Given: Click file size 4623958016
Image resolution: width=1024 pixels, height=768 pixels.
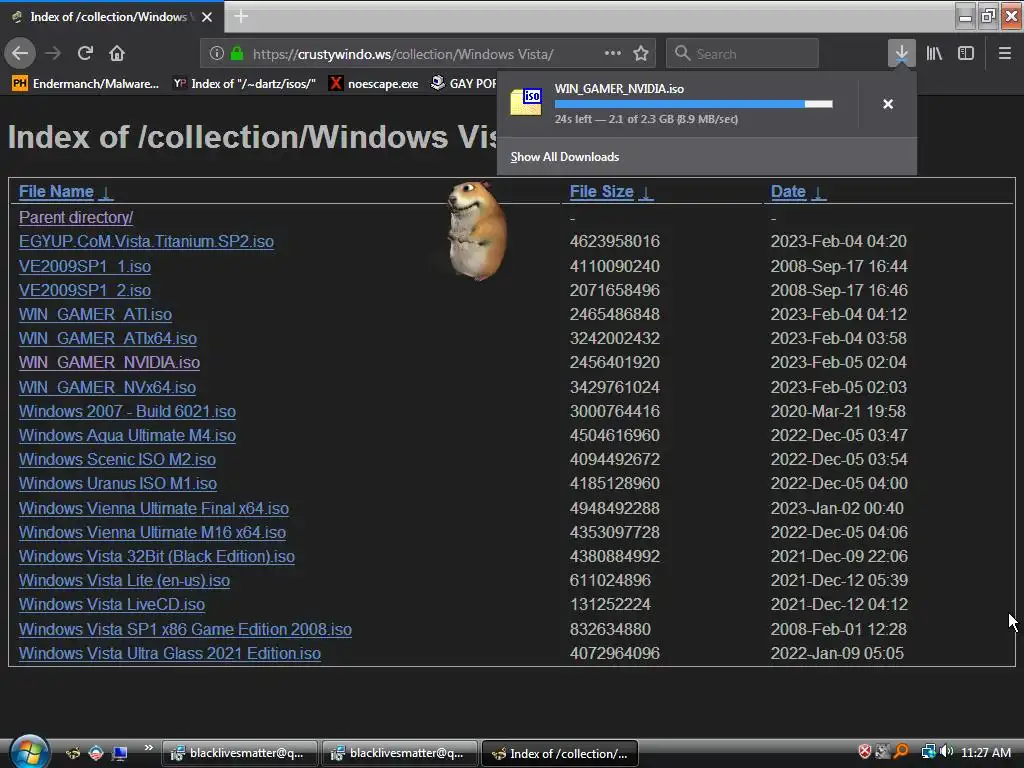Looking at the screenshot, I should pyautogui.click(x=615, y=241).
